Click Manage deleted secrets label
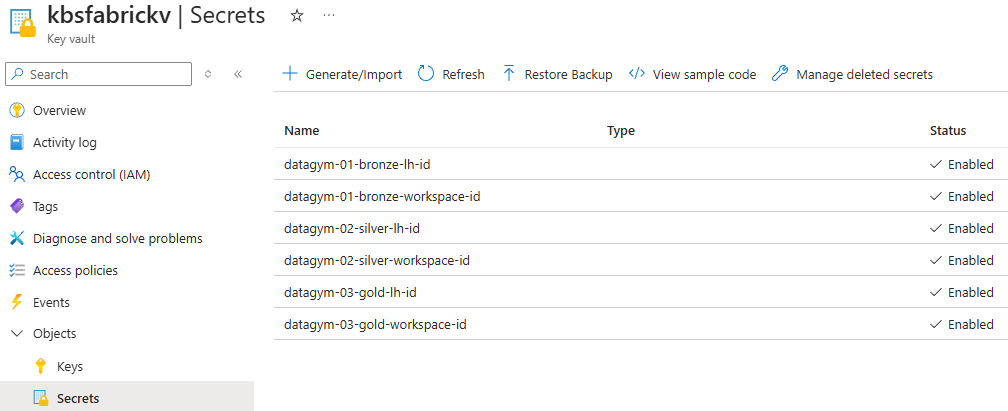 point(865,75)
